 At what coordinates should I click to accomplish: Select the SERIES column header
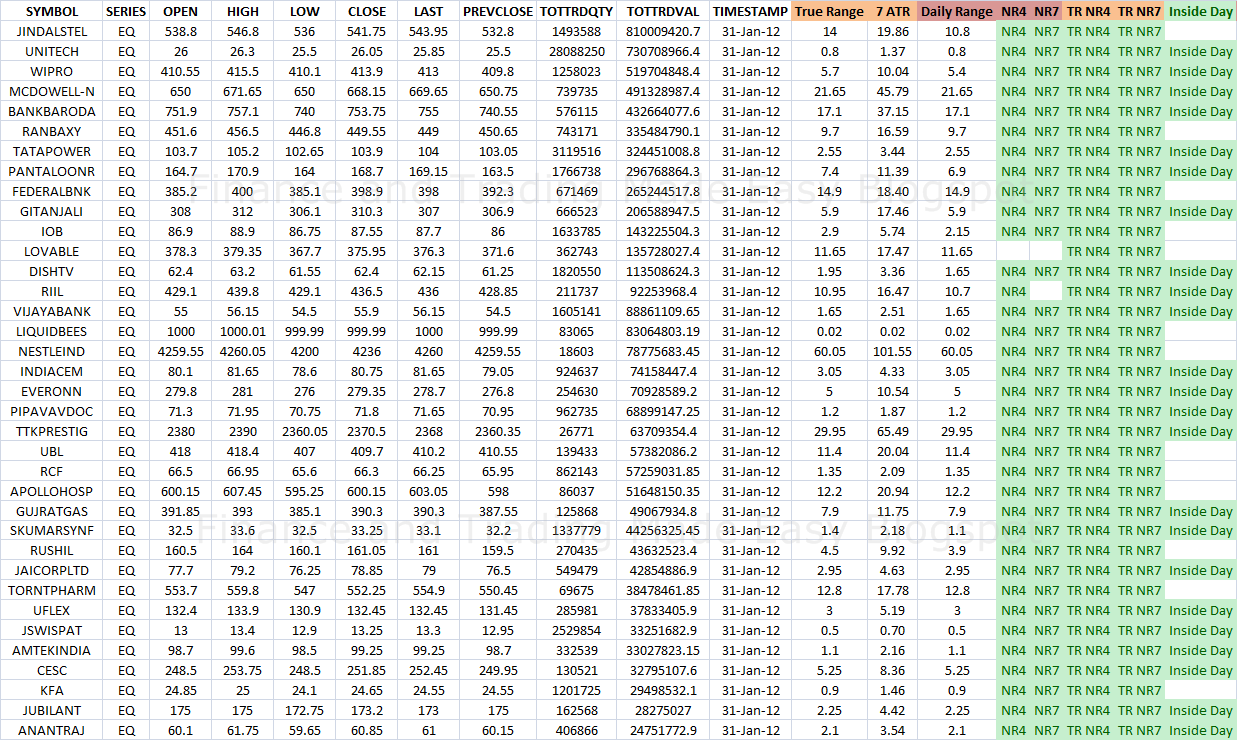coord(126,11)
